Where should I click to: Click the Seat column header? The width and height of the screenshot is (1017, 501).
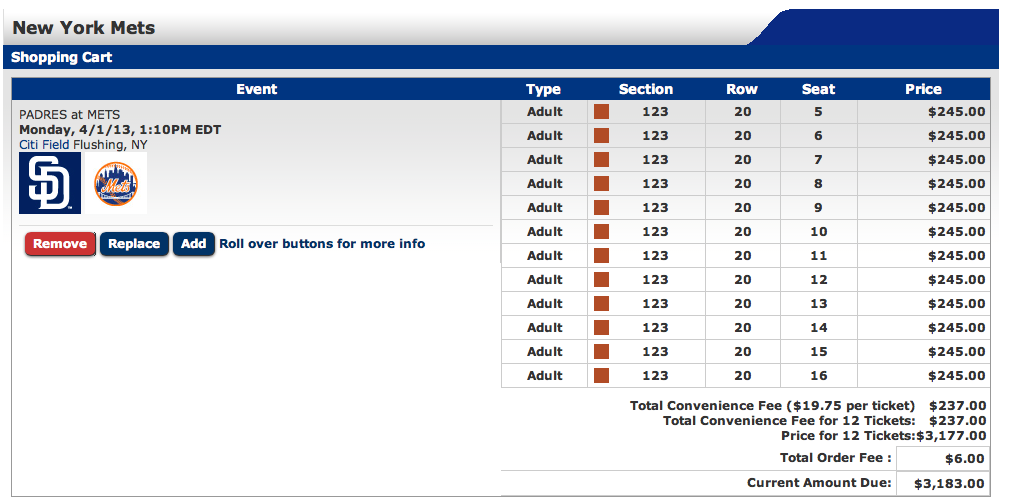pos(818,90)
